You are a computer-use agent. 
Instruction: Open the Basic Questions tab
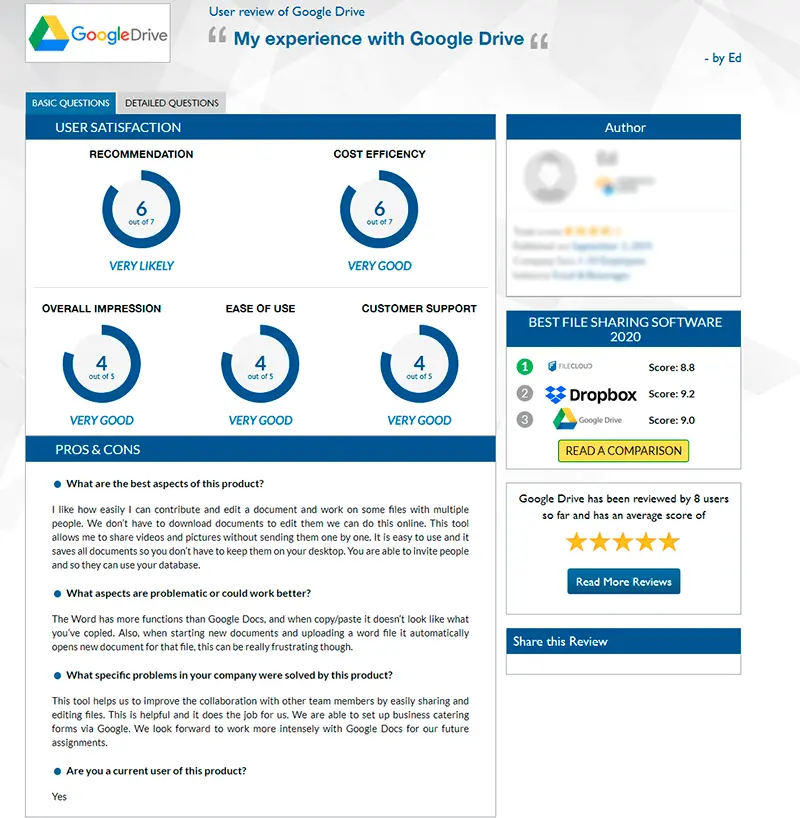click(71, 103)
